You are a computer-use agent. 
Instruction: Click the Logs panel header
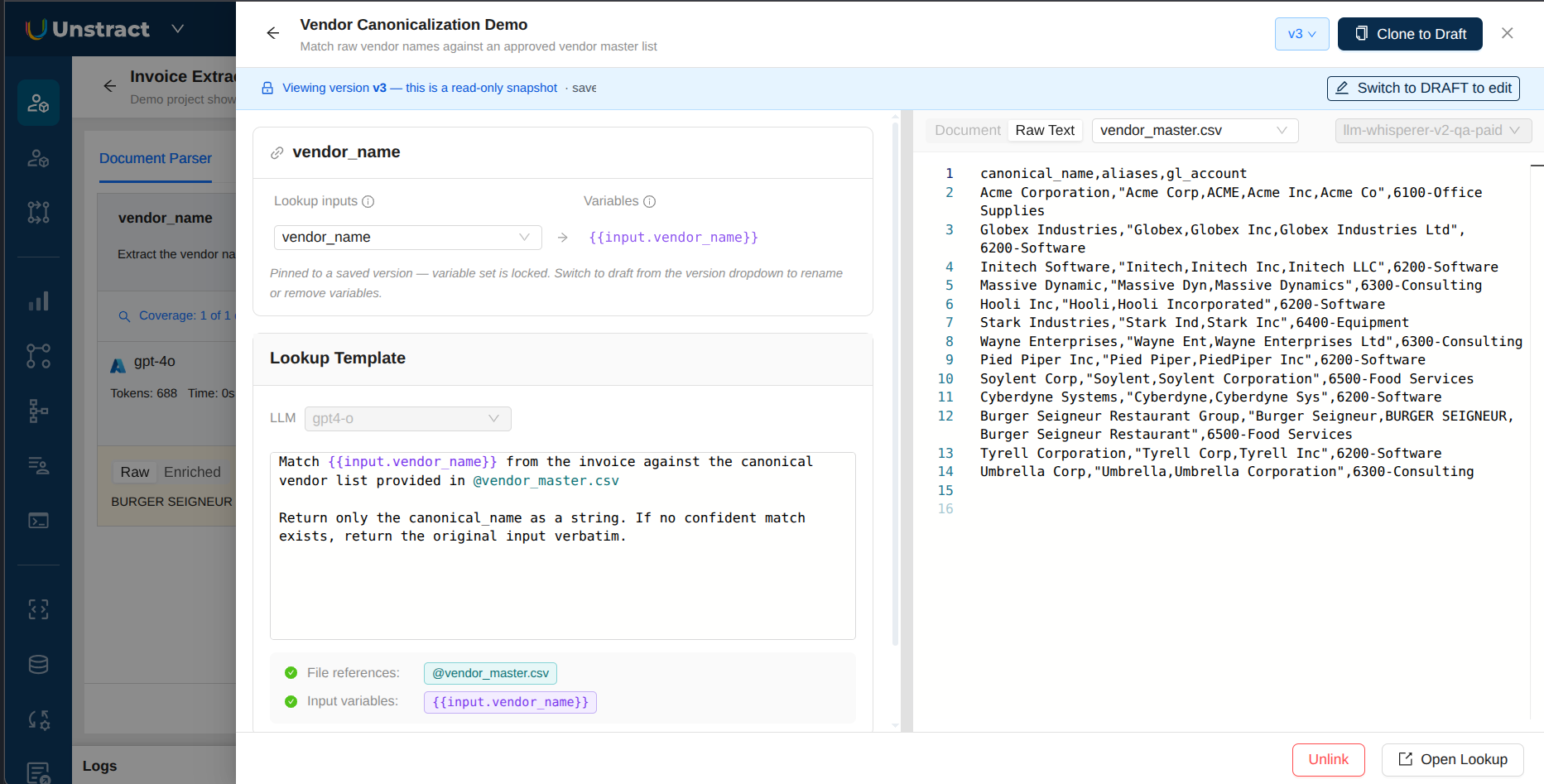[x=99, y=767]
